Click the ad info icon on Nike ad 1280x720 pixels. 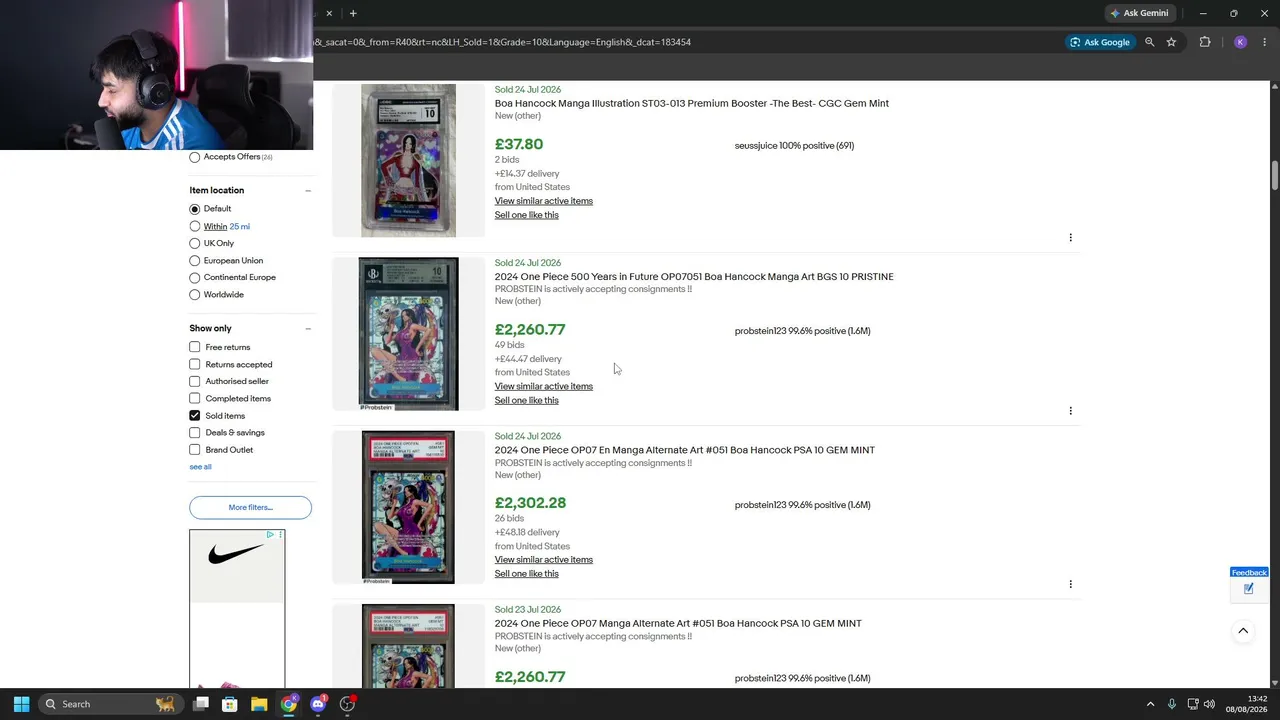[270, 535]
